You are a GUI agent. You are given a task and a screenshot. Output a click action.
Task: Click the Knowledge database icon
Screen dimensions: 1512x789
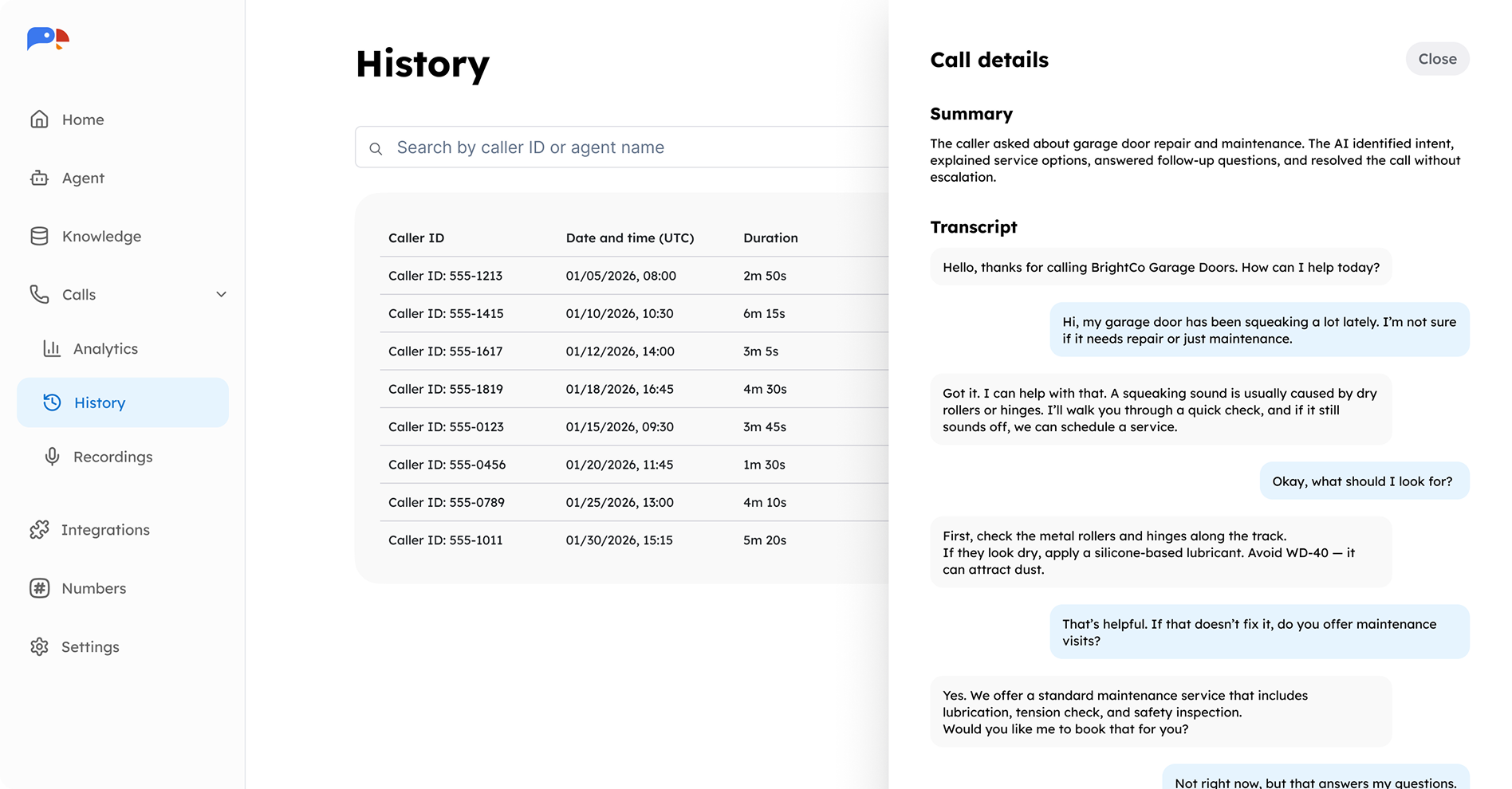pos(39,236)
